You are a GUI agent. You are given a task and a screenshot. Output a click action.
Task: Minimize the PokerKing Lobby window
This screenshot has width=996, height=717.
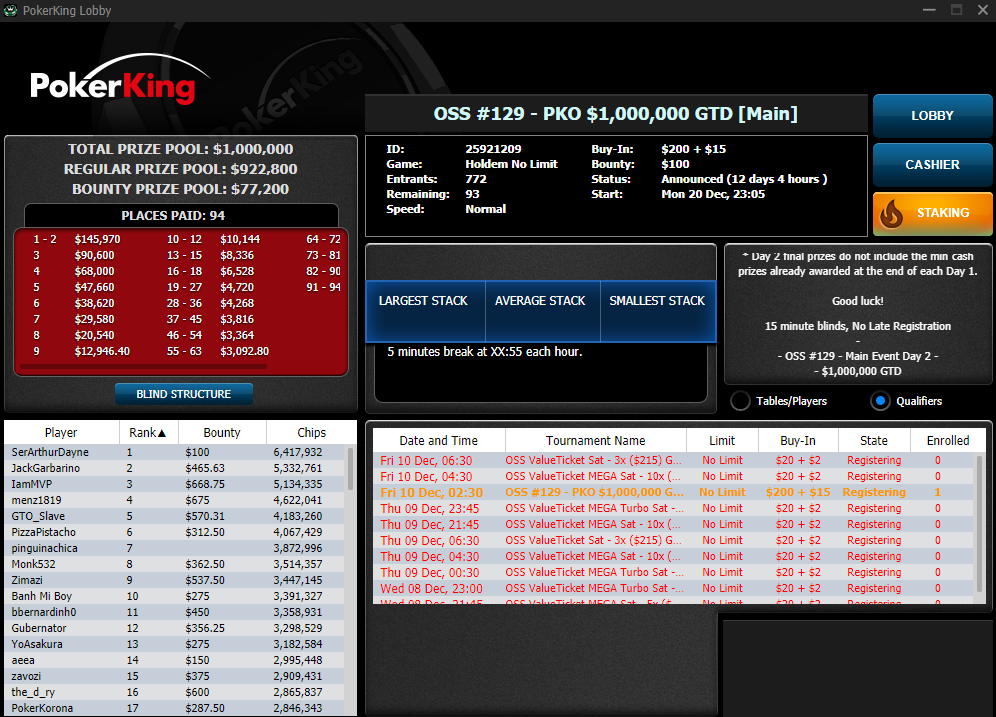(x=928, y=10)
